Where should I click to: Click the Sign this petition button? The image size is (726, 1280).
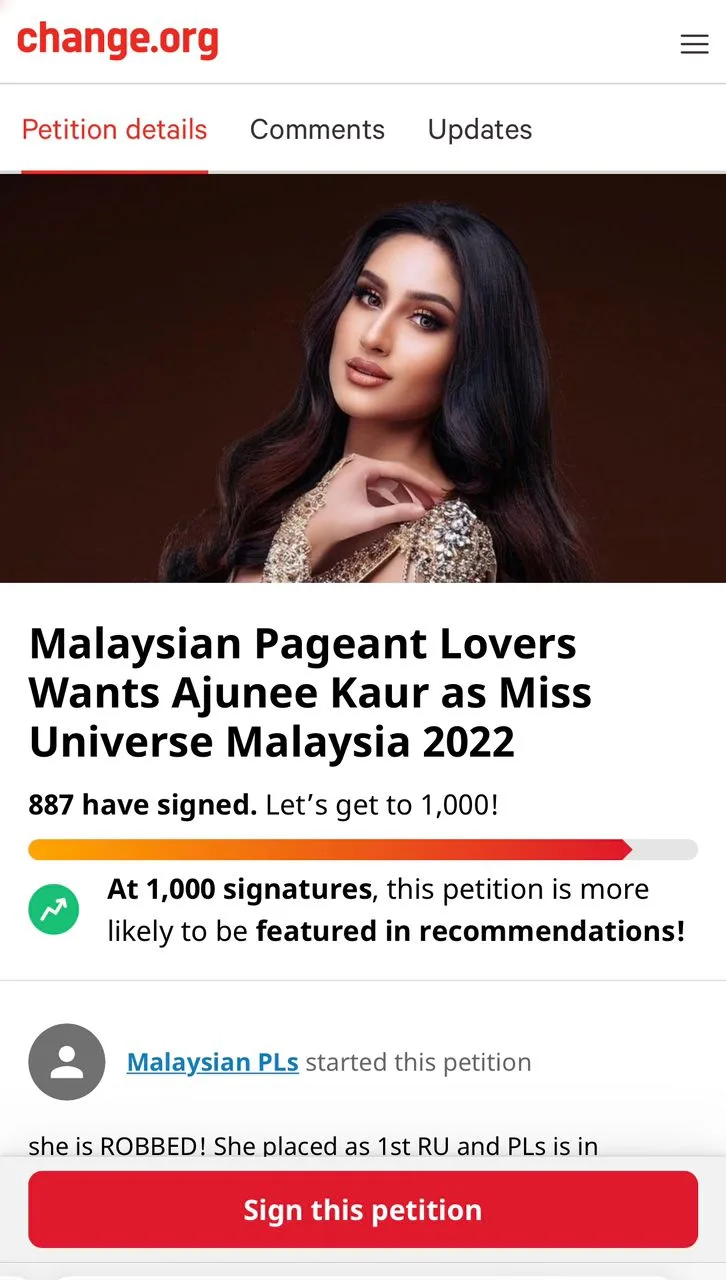pos(363,1209)
